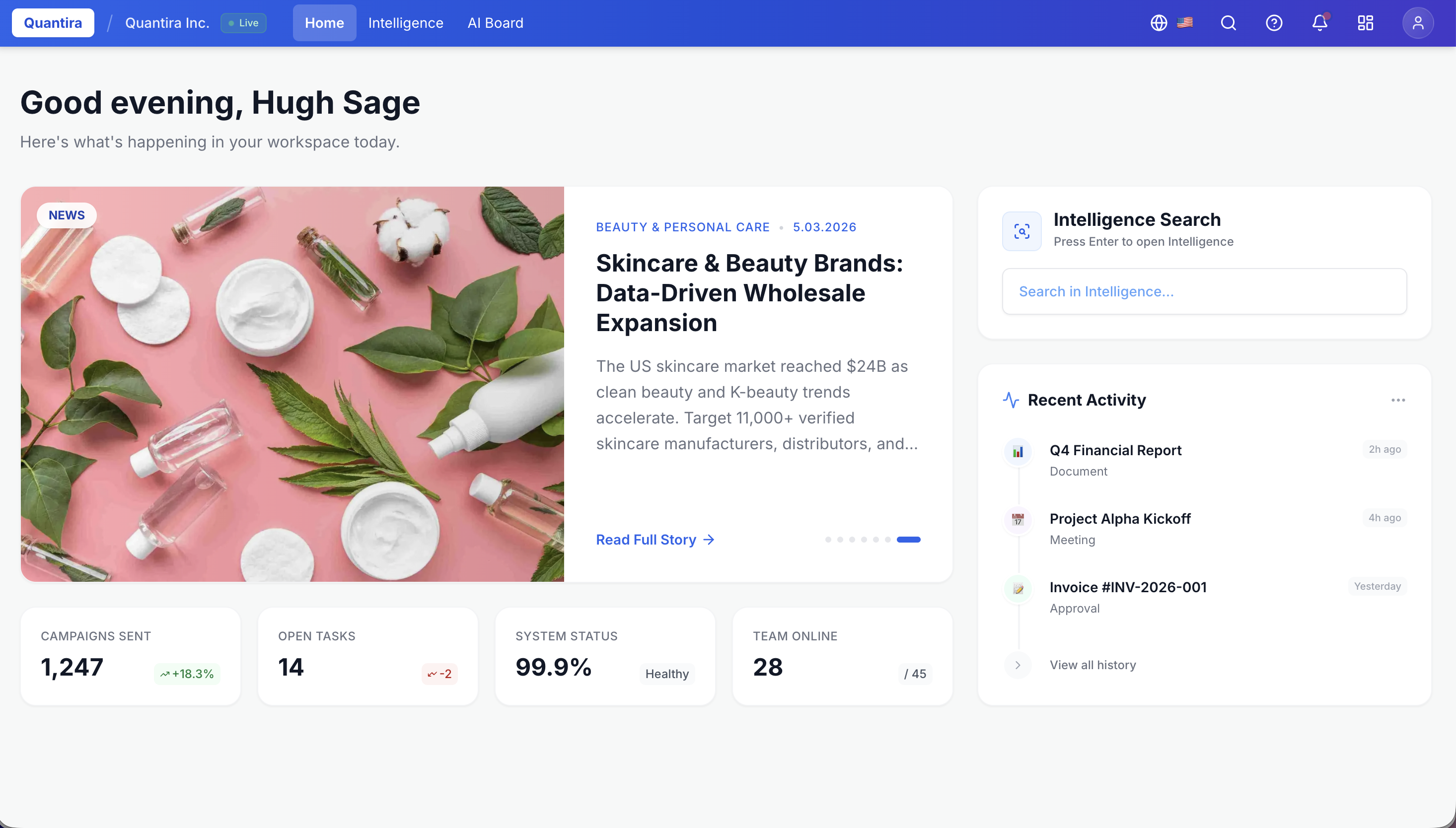Switch to the Intelligence tab
1456x828 pixels.
coord(406,23)
